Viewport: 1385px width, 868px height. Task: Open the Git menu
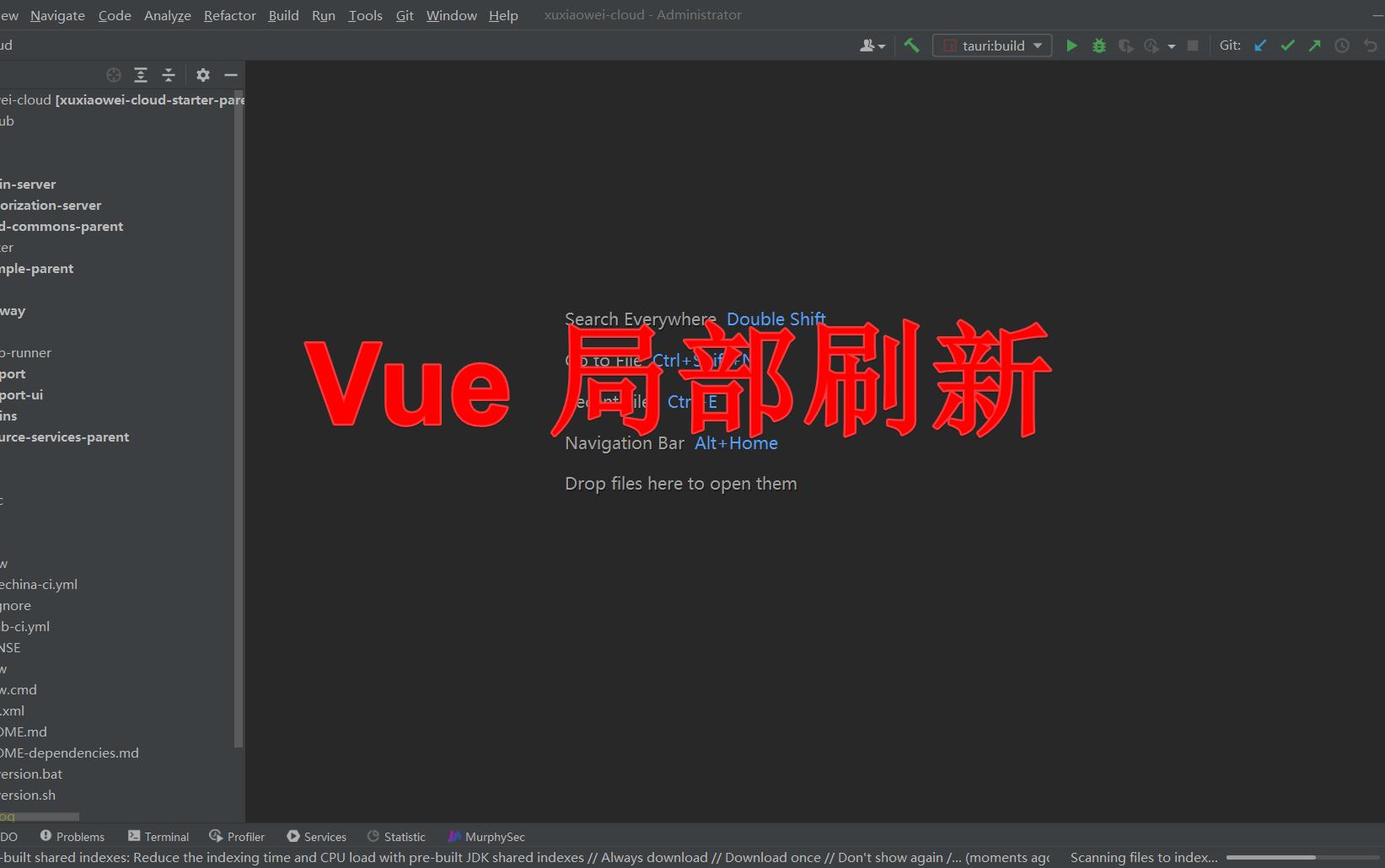coord(405,15)
